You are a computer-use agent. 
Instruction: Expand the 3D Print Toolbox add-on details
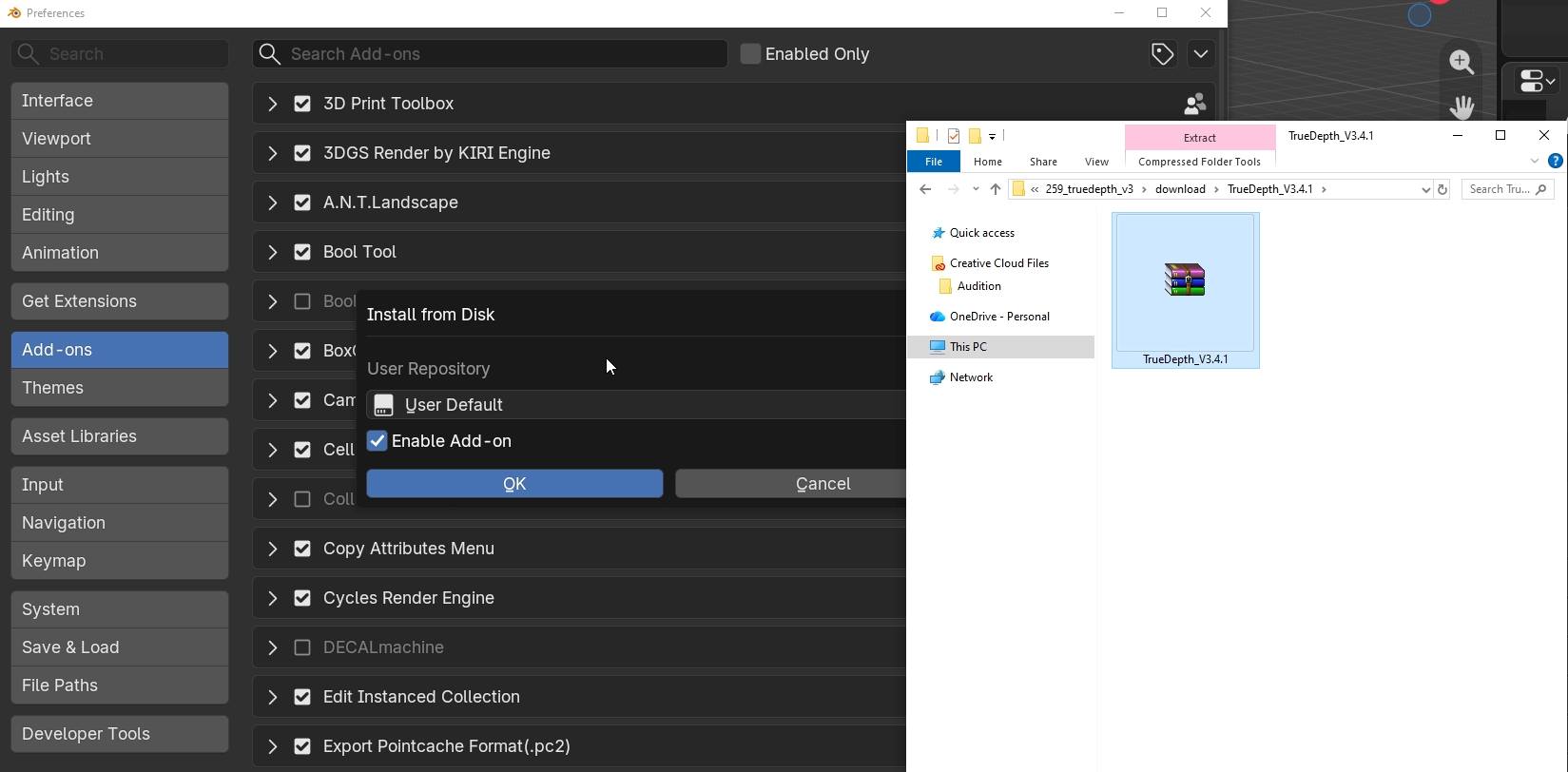coord(272,104)
